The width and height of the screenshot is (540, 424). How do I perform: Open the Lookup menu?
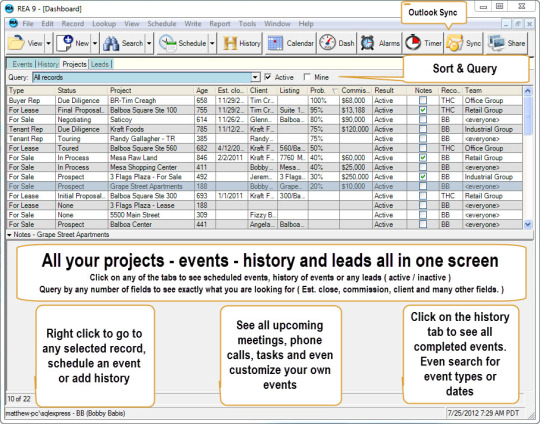[x=104, y=24]
